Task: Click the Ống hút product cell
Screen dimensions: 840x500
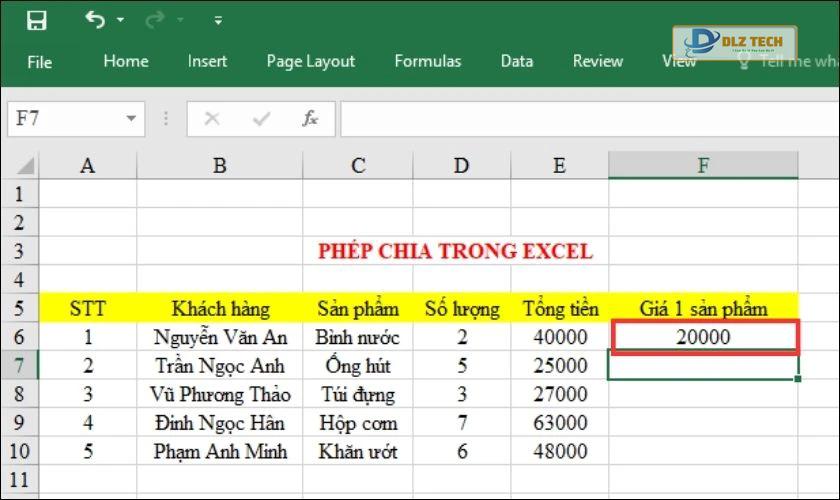Action: click(x=358, y=365)
